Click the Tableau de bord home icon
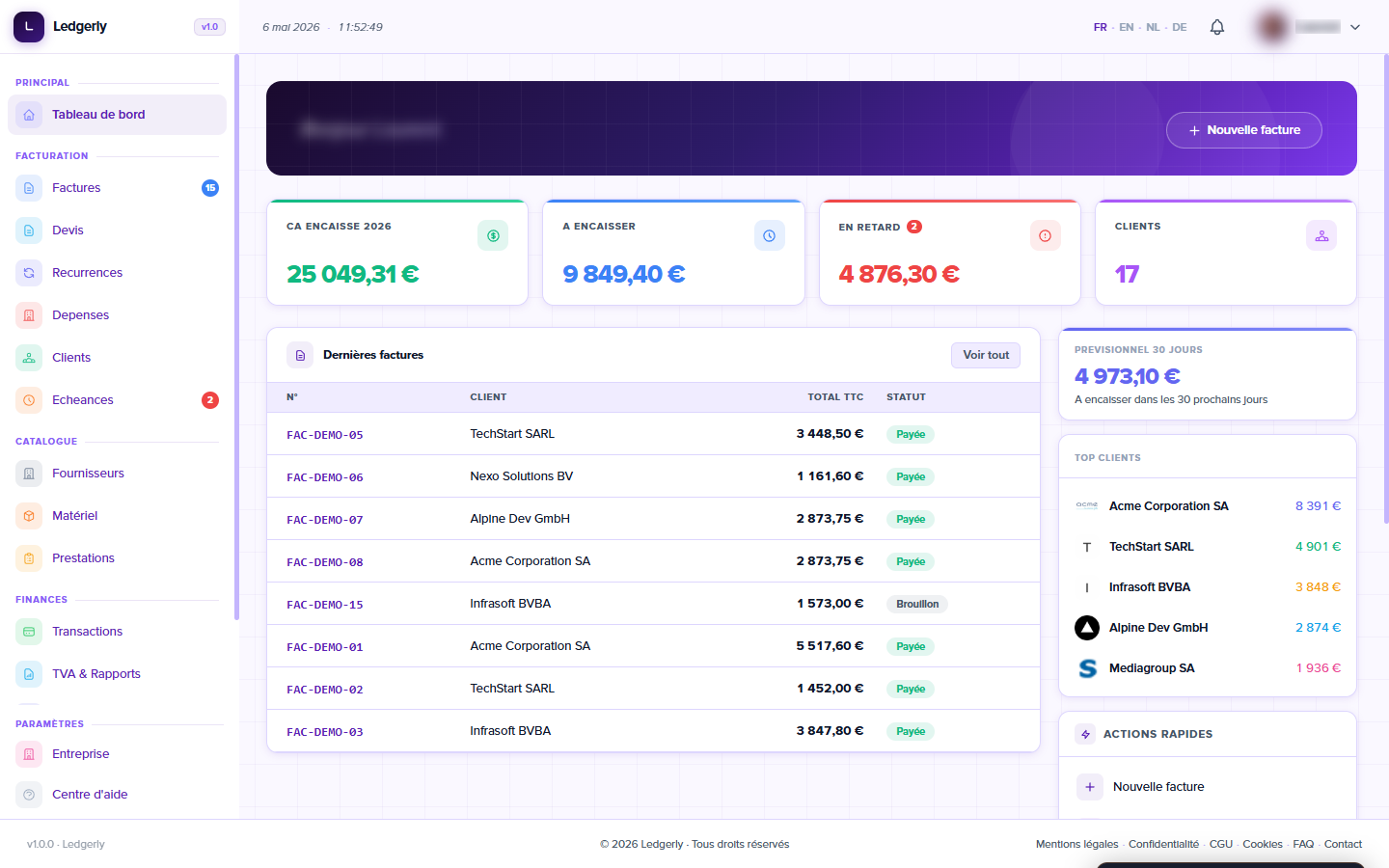Image resolution: width=1389 pixels, height=868 pixels. (29, 115)
